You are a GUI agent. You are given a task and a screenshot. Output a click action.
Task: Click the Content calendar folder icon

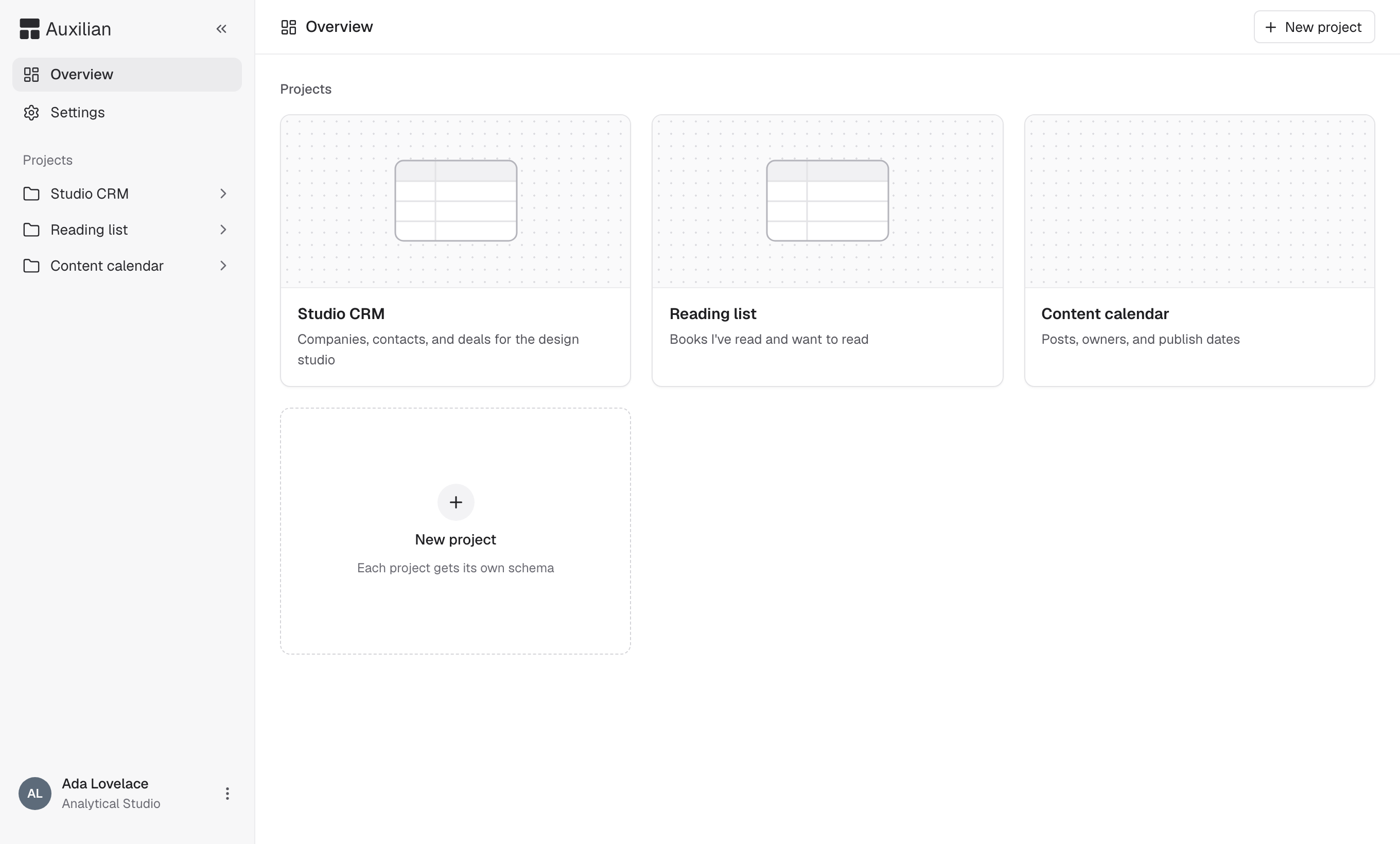pyautogui.click(x=31, y=266)
